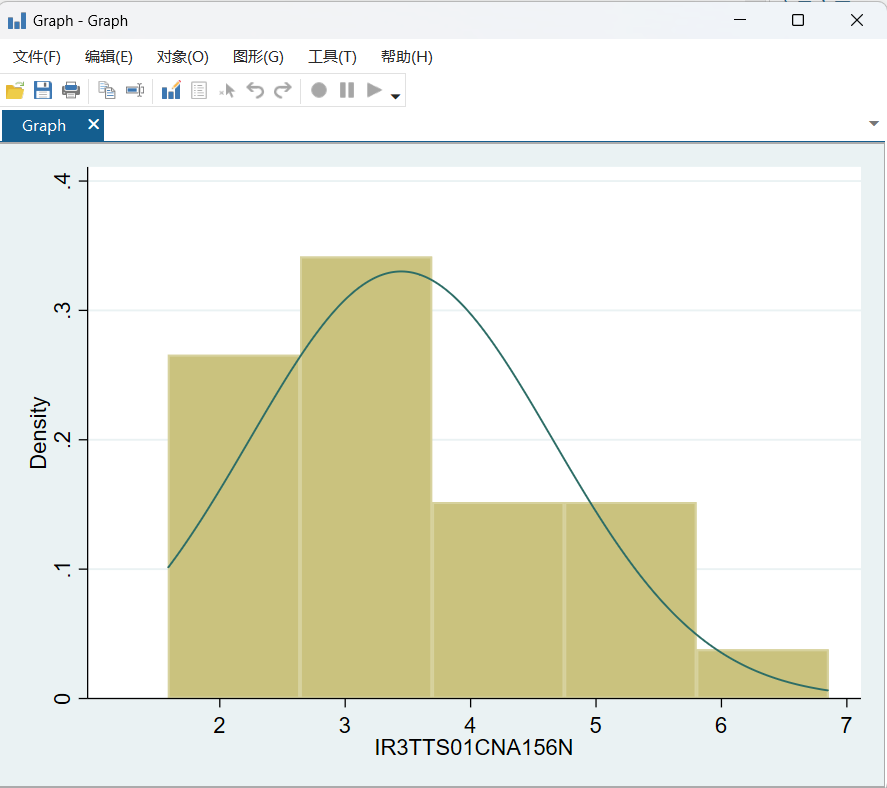Copy the graph using the copy icon
887x788 pixels.
click(x=106, y=91)
